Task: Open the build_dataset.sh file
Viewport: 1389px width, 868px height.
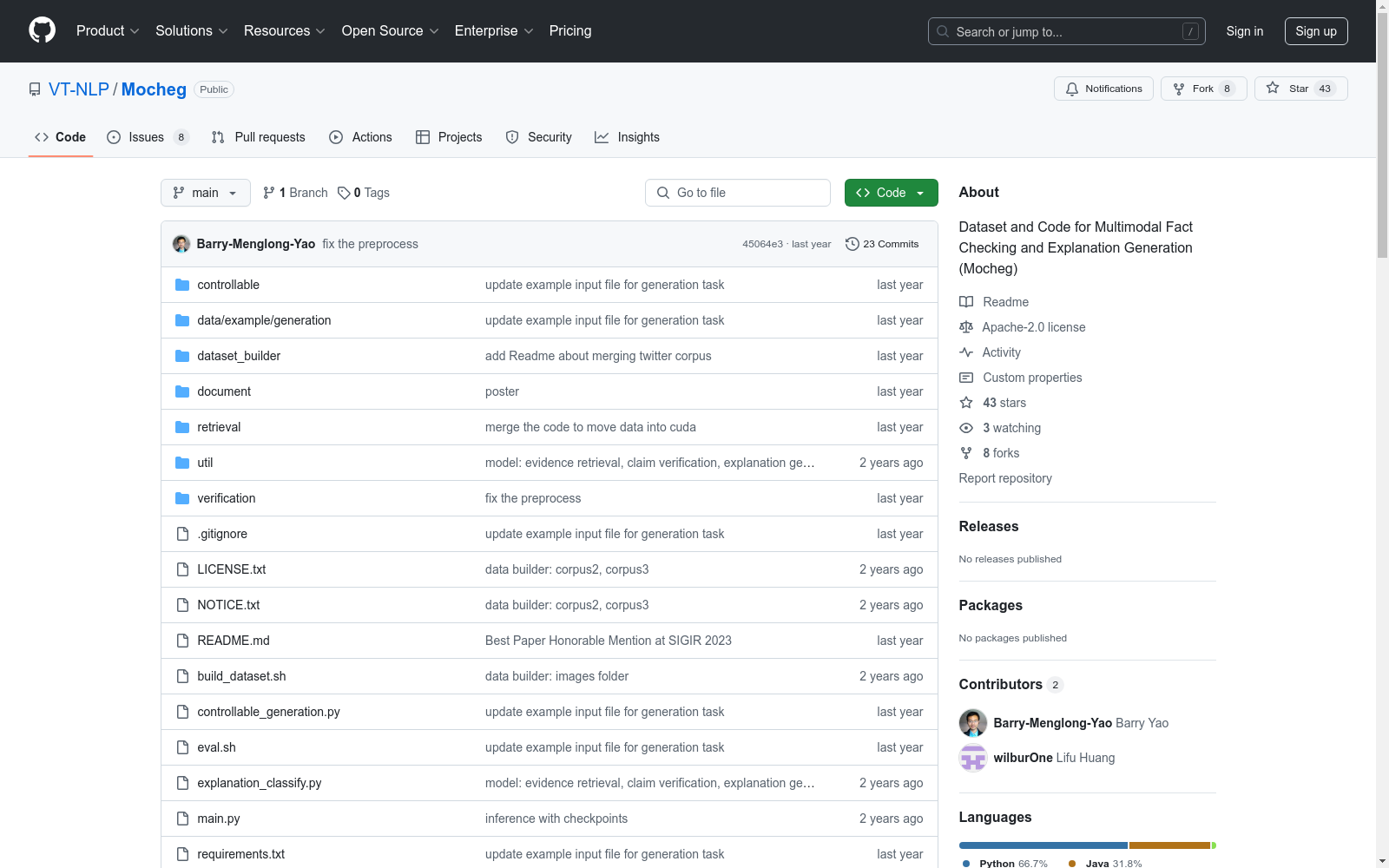Action: 241,676
